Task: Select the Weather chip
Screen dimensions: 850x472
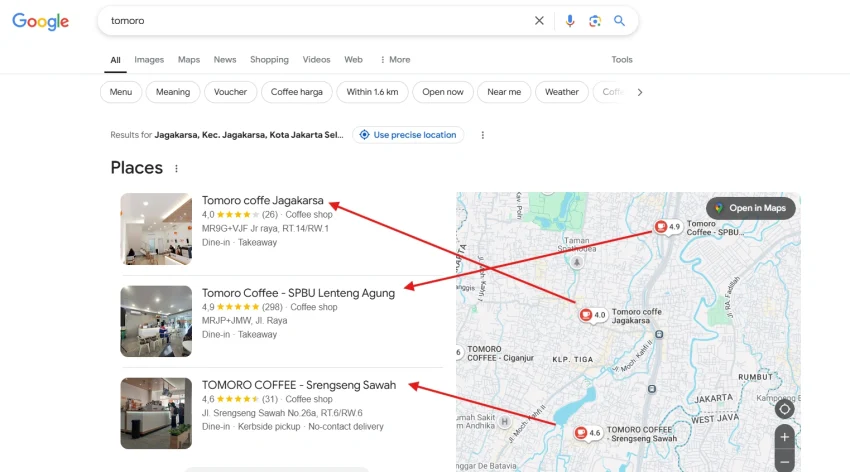Action: click(x=562, y=92)
